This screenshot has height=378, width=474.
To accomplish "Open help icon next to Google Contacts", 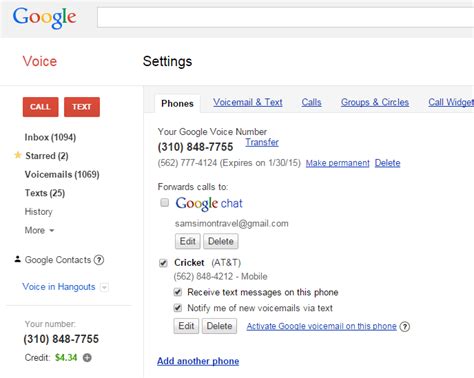I will click(99, 260).
